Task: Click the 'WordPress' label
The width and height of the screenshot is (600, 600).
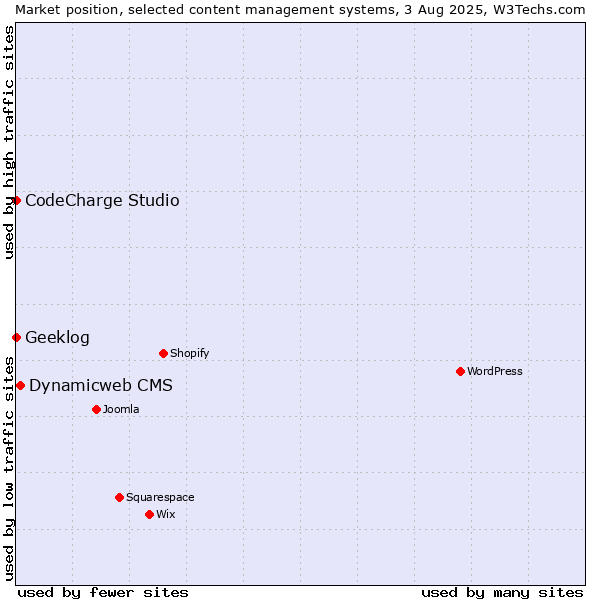Action: [x=495, y=371]
